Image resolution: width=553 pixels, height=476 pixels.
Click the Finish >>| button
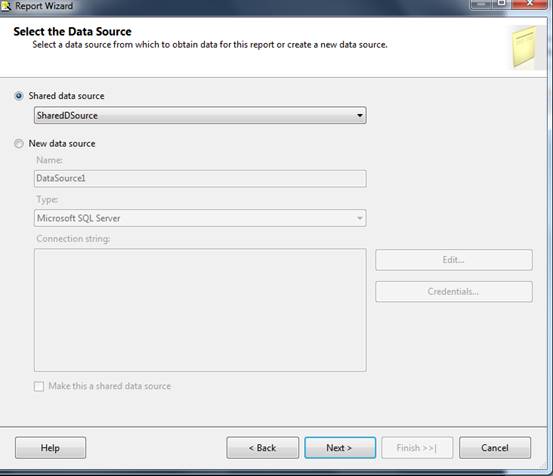click(417, 448)
